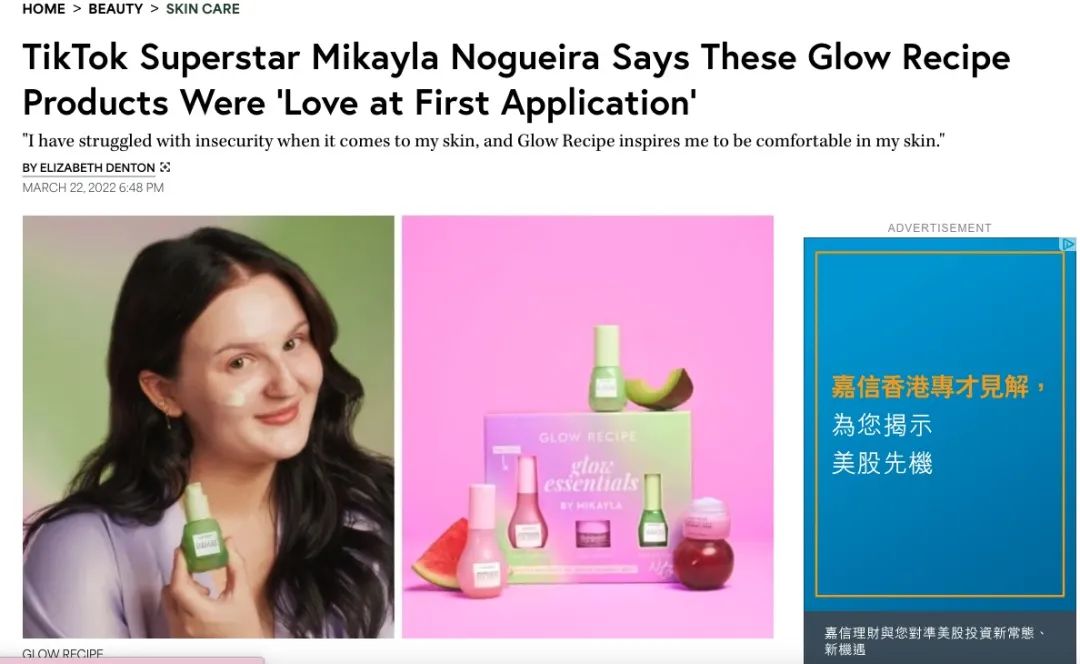Go to the SKIN CARE breadcrumb

click(202, 9)
